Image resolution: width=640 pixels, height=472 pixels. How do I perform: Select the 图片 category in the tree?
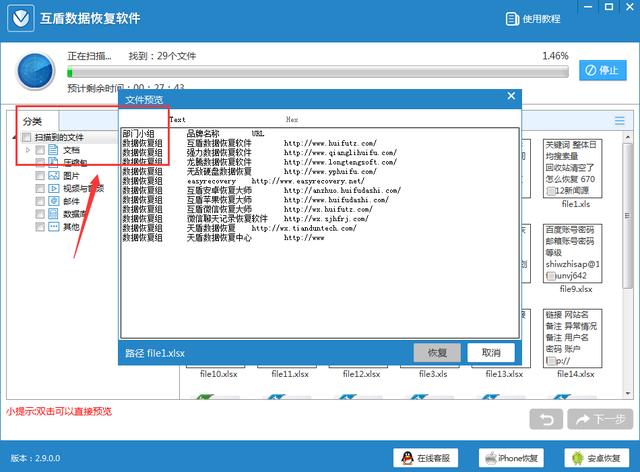tap(71, 176)
